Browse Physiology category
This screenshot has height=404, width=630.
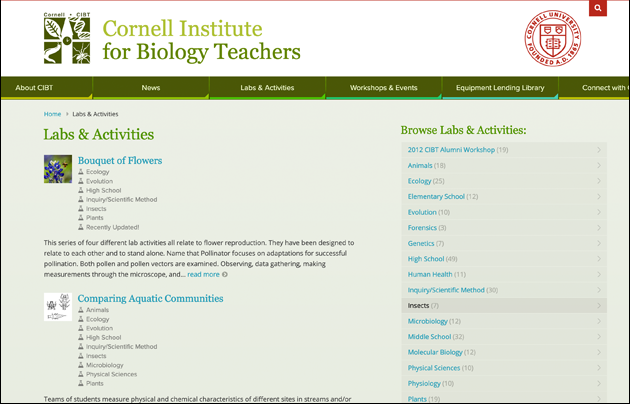(504, 384)
